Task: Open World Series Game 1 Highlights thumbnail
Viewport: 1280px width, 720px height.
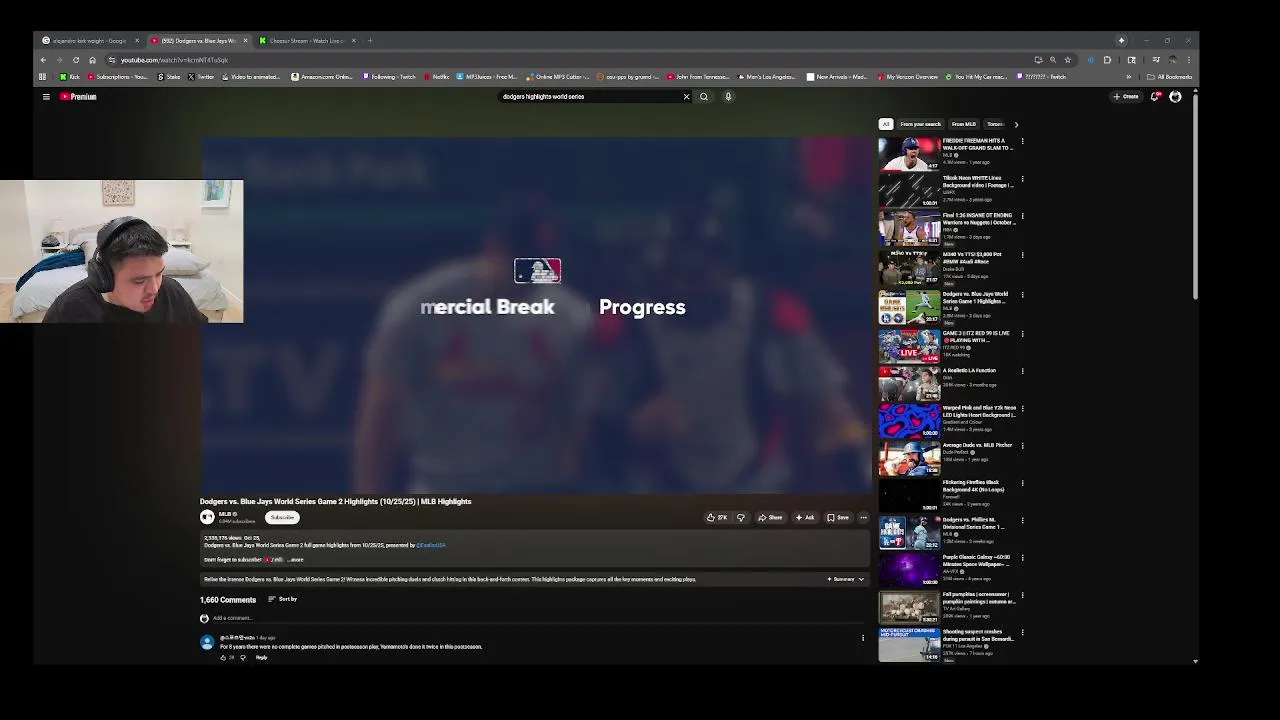Action: click(909, 307)
